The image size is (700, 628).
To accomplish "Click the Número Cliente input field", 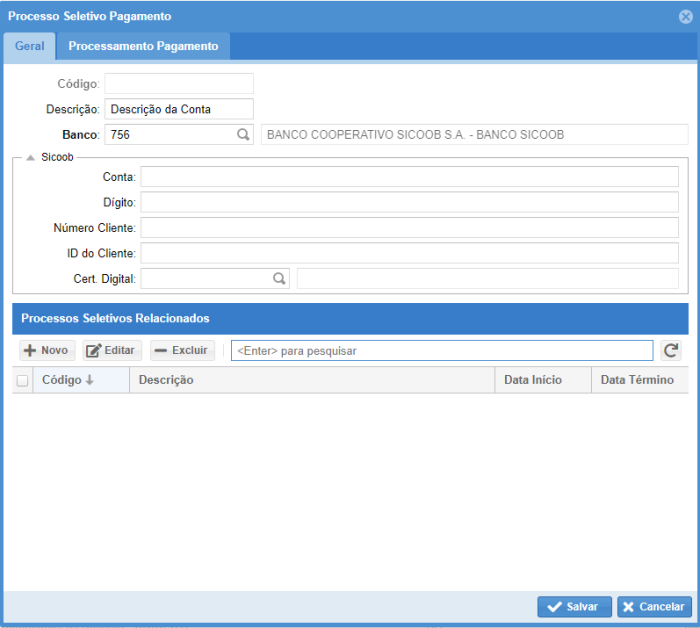I will [409, 228].
